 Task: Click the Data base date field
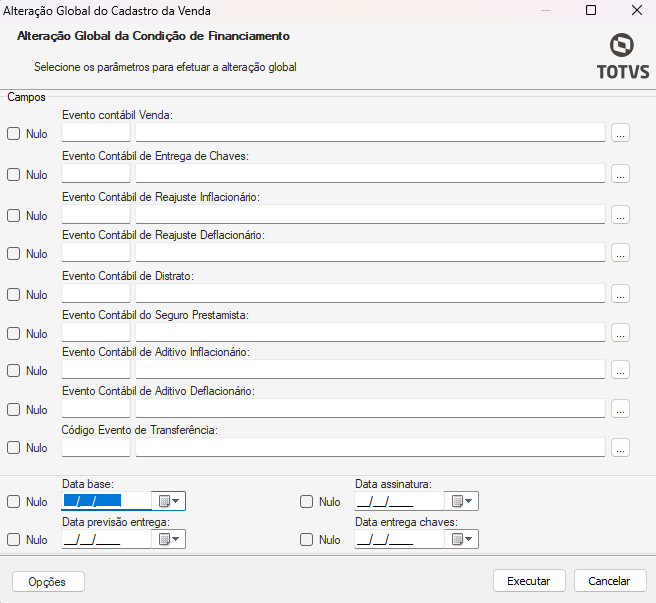(x=106, y=501)
